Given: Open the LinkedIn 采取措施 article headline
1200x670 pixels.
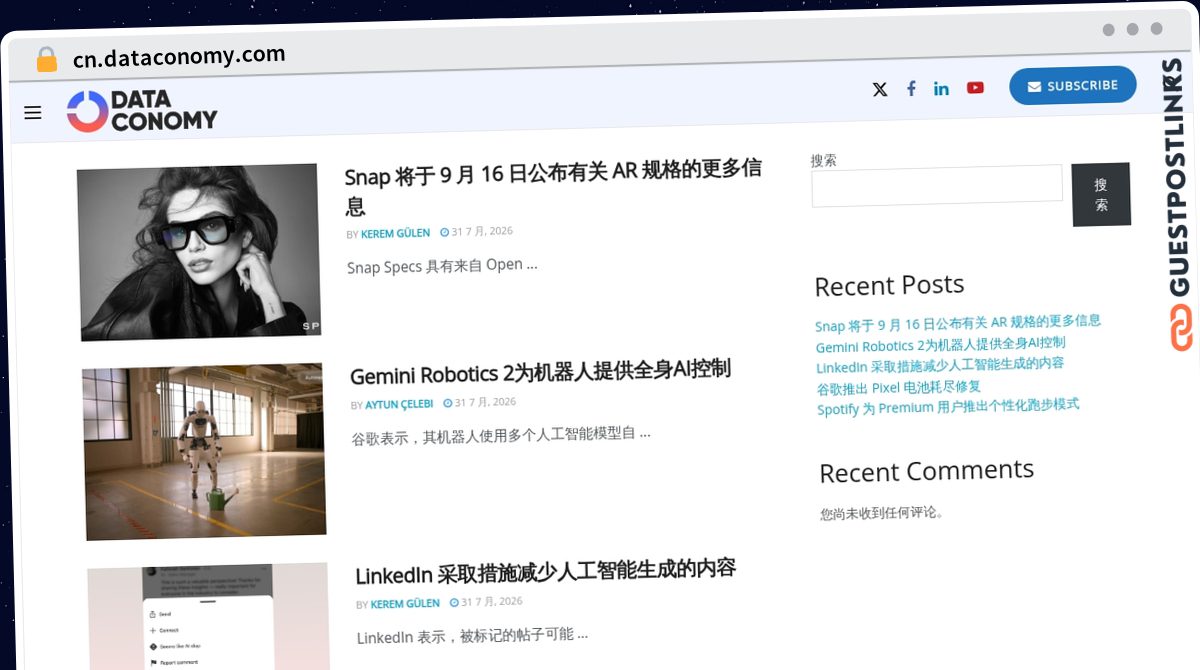Looking at the screenshot, I should tap(546, 572).
